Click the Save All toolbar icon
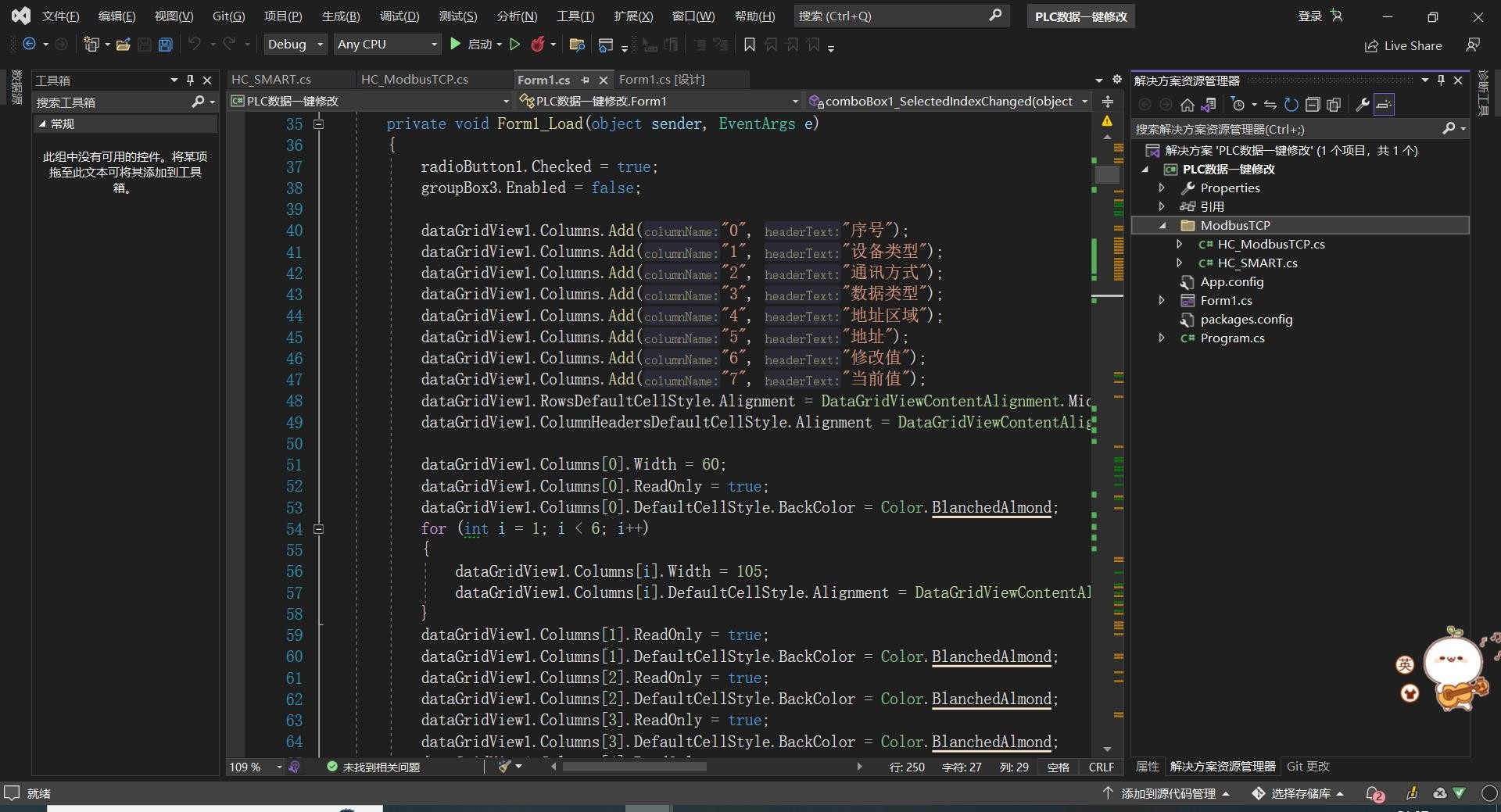 pyautogui.click(x=165, y=45)
